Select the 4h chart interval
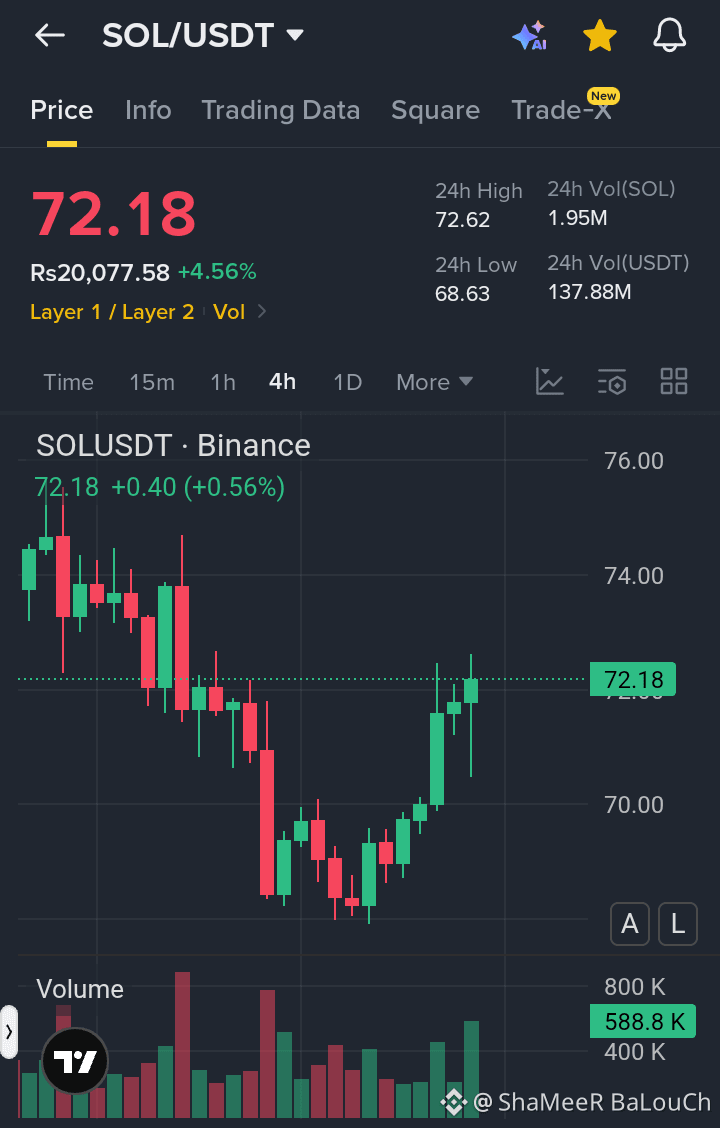Screen dimensions: 720x1128 pos(282,381)
